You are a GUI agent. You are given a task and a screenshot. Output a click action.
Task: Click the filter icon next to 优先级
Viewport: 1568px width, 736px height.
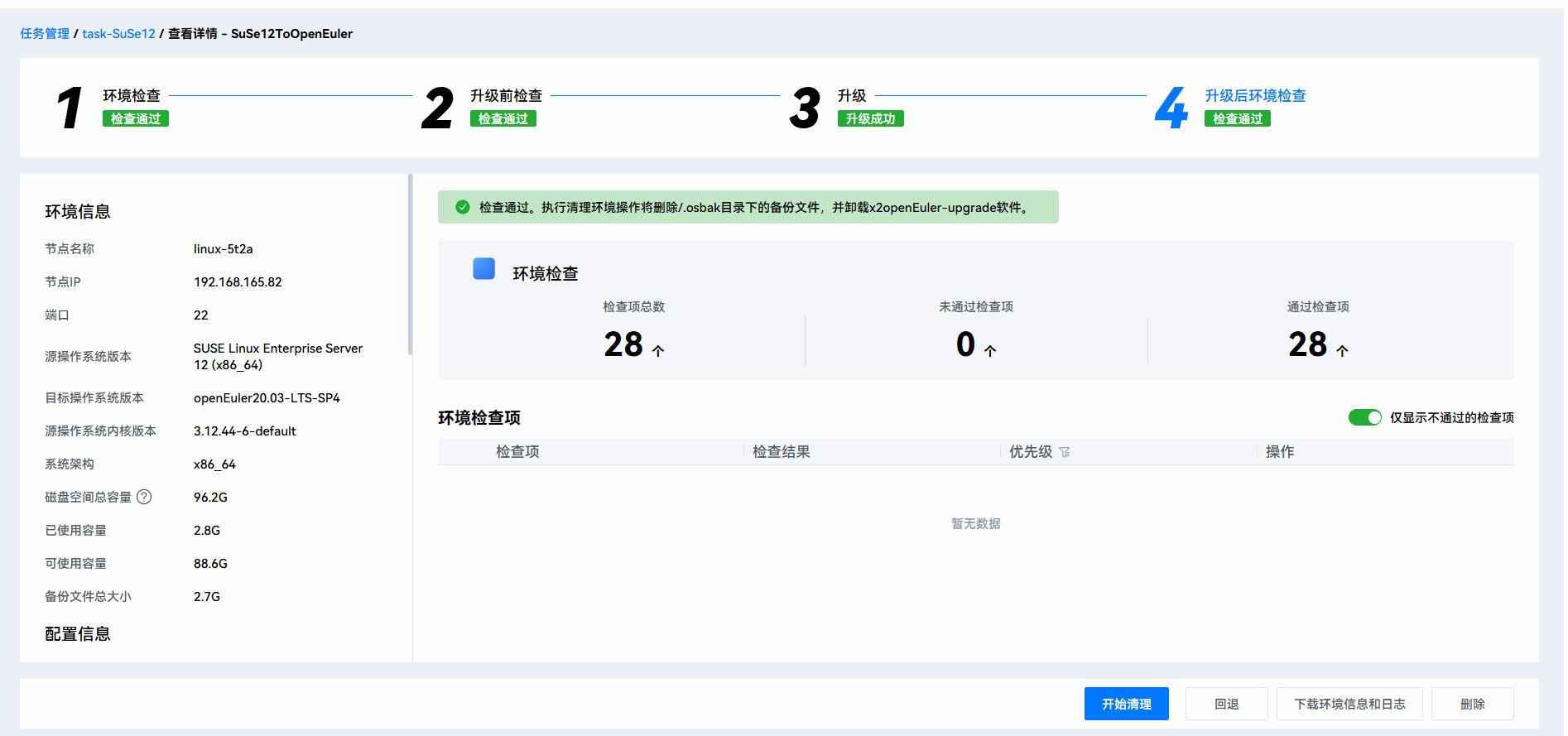coord(1065,452)
